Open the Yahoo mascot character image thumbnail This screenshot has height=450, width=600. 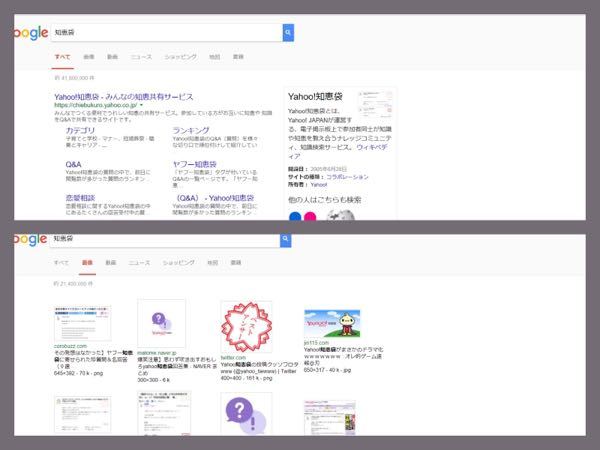point(331,326)
